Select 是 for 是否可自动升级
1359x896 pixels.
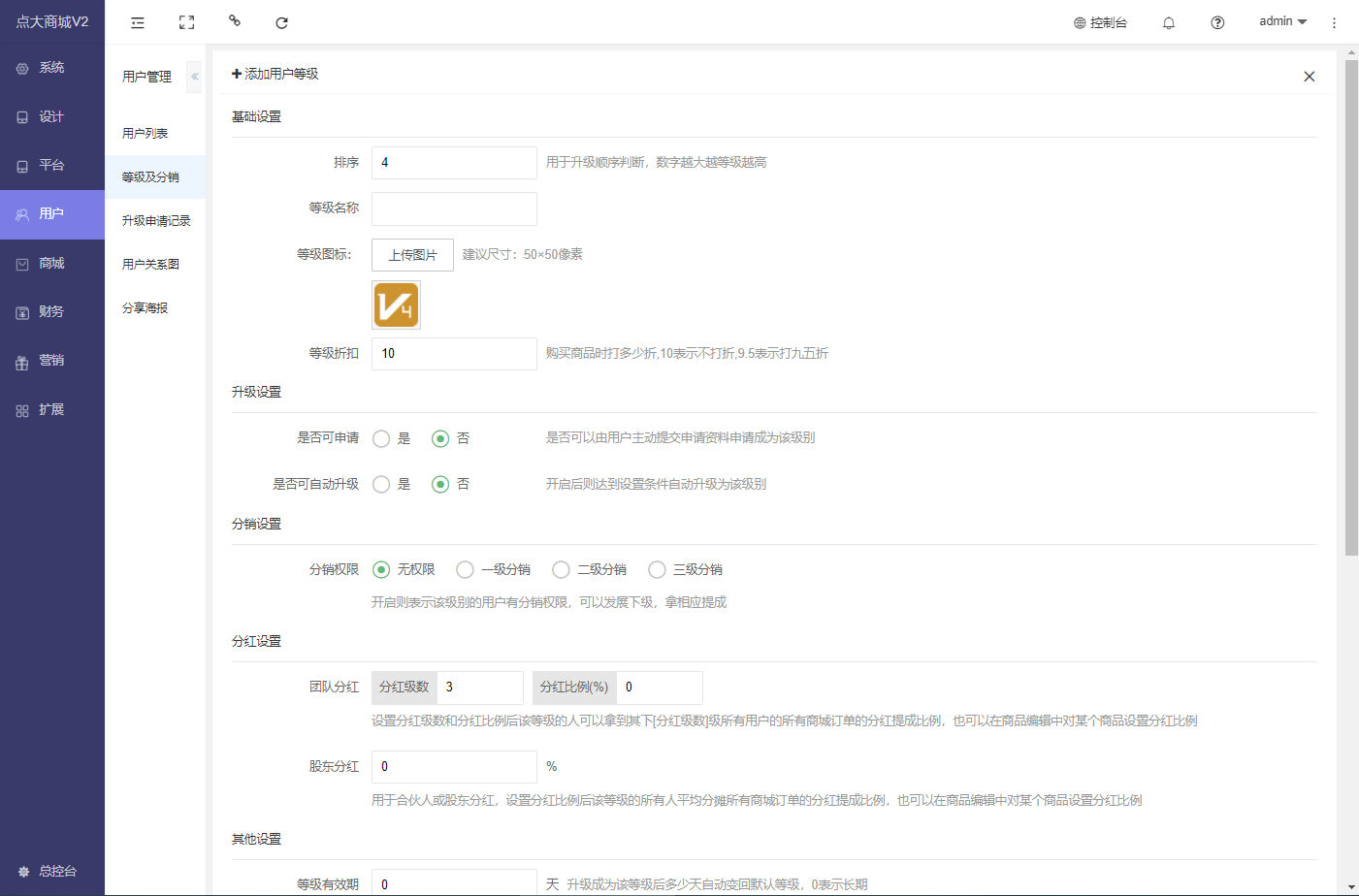click(382, 484)
